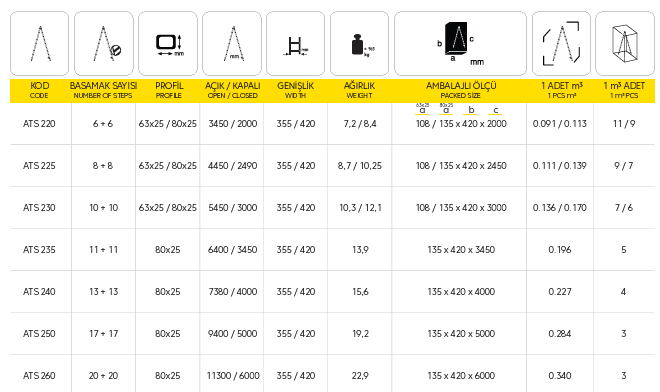Click the rectangular profile dimension icon
Viewport: 660px width, 392px height.
(168, 43)
